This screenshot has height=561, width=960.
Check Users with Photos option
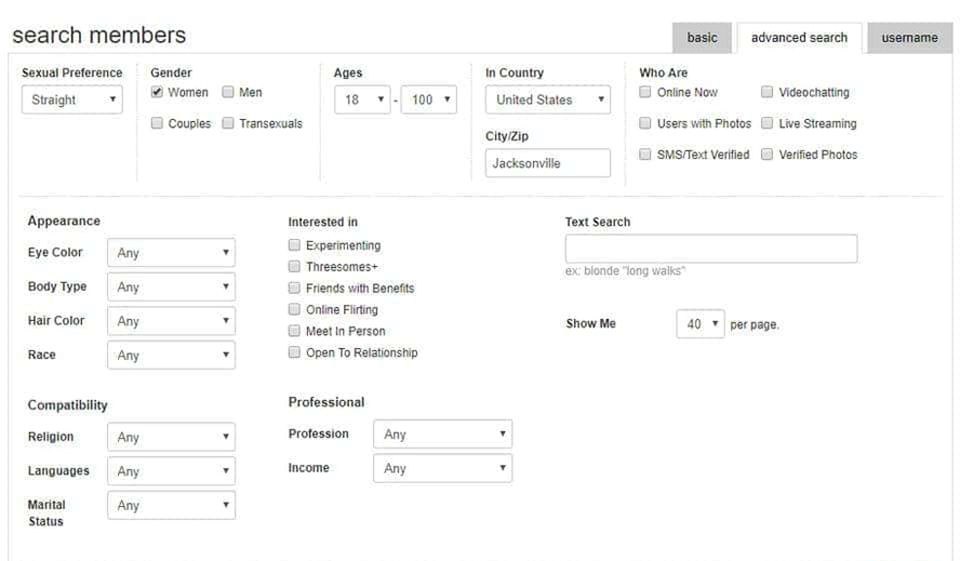(645, 123)
